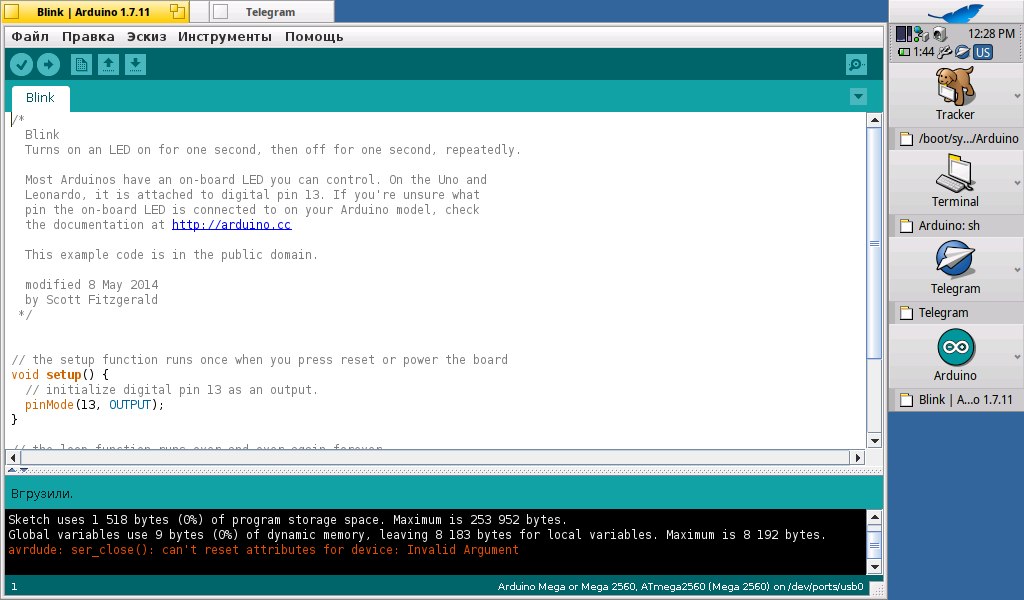Viewport: 1024px width, 600px height.
Task: Click the editor/console divider collapse arrows
Action: click(x=18, y=470)
